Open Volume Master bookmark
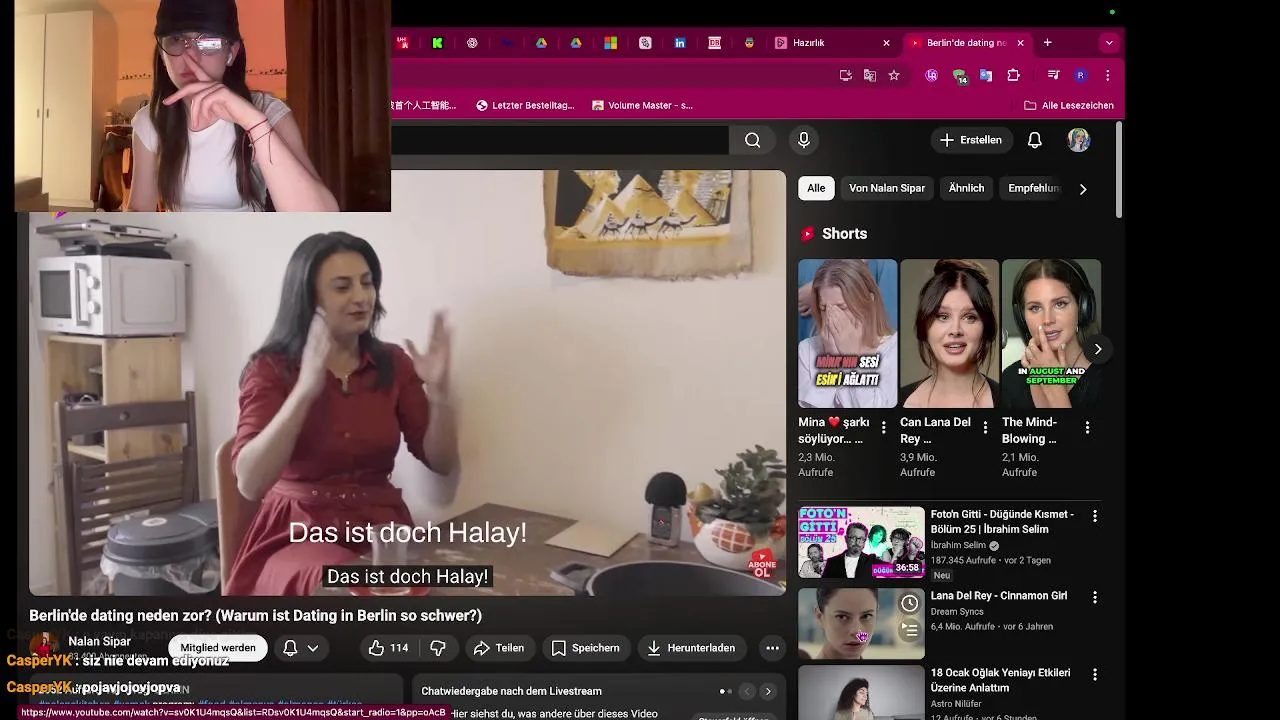The height and width of the screenshot is (720, 1280). (x=642, y=105)
